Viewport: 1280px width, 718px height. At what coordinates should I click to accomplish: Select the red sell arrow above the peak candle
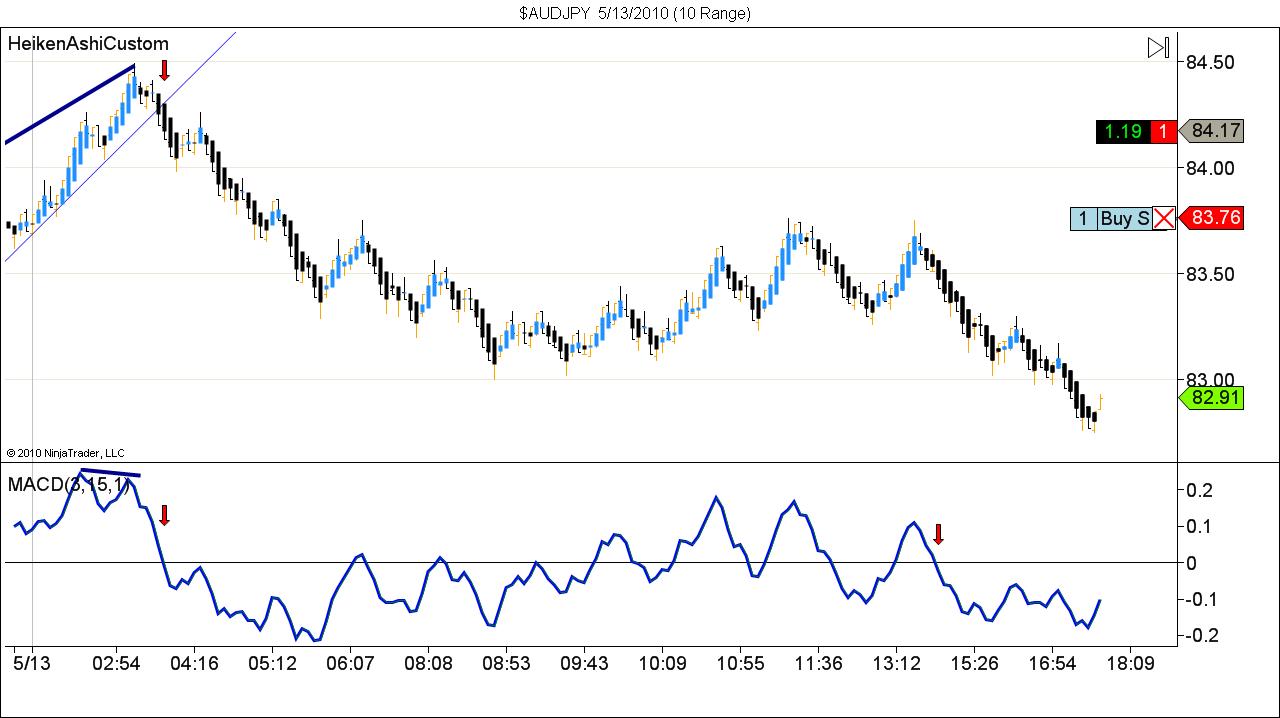pyautogui.click(x=164, y=72)
